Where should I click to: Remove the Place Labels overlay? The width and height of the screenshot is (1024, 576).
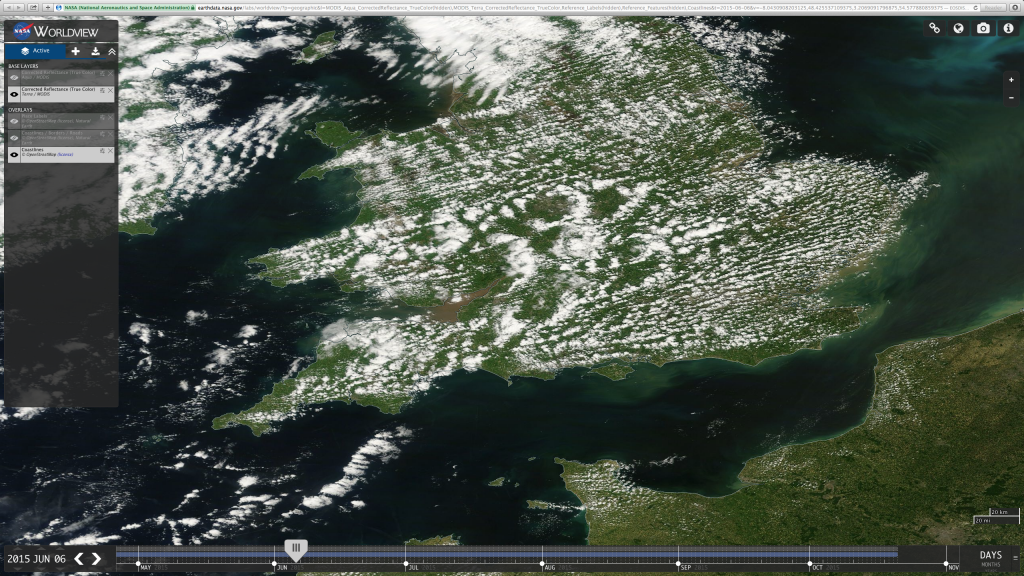click(110, 118)
